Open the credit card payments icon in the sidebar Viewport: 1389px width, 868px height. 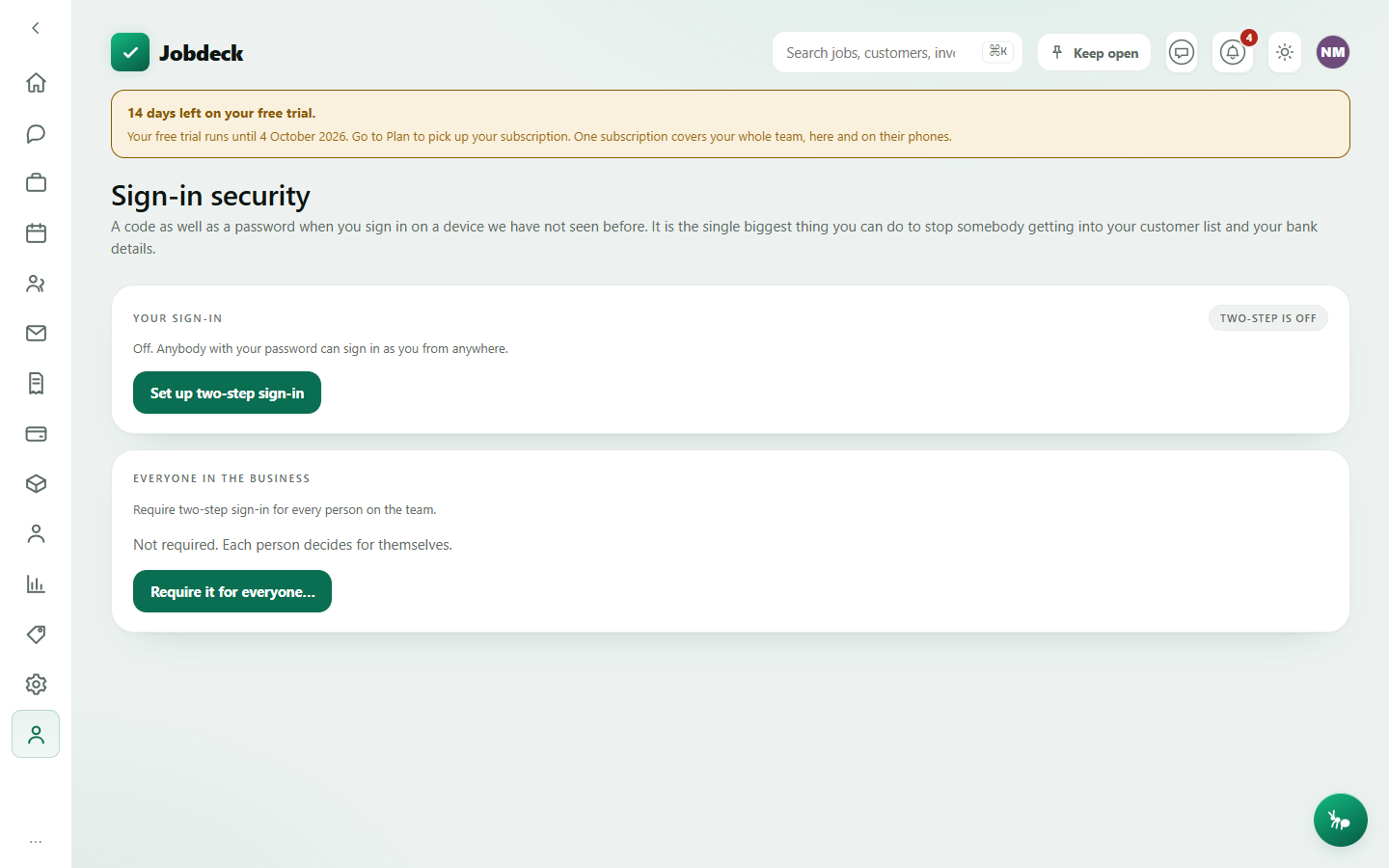tap(36, 434)
